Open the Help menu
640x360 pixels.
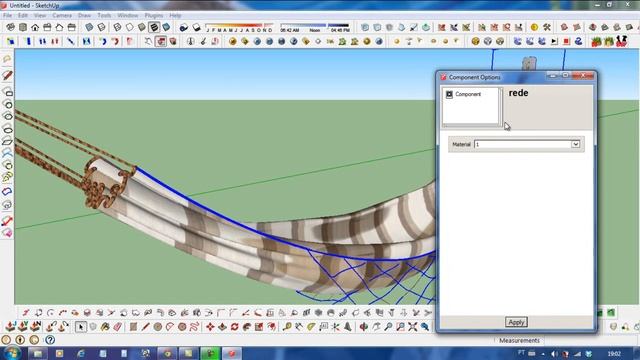[x=175, y=16]
